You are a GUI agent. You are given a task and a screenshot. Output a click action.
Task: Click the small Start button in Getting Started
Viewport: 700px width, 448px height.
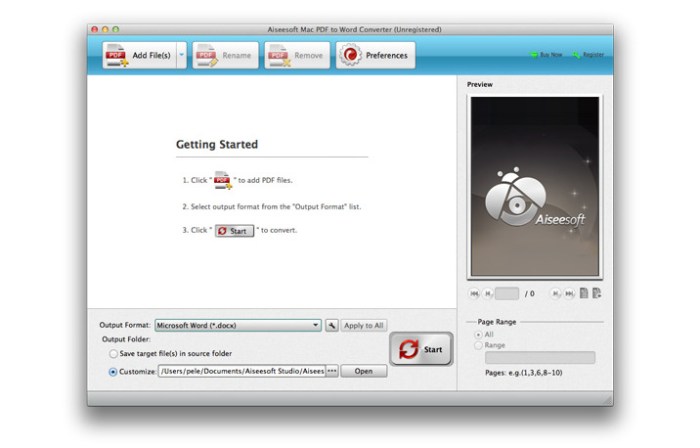pos(234,231)
